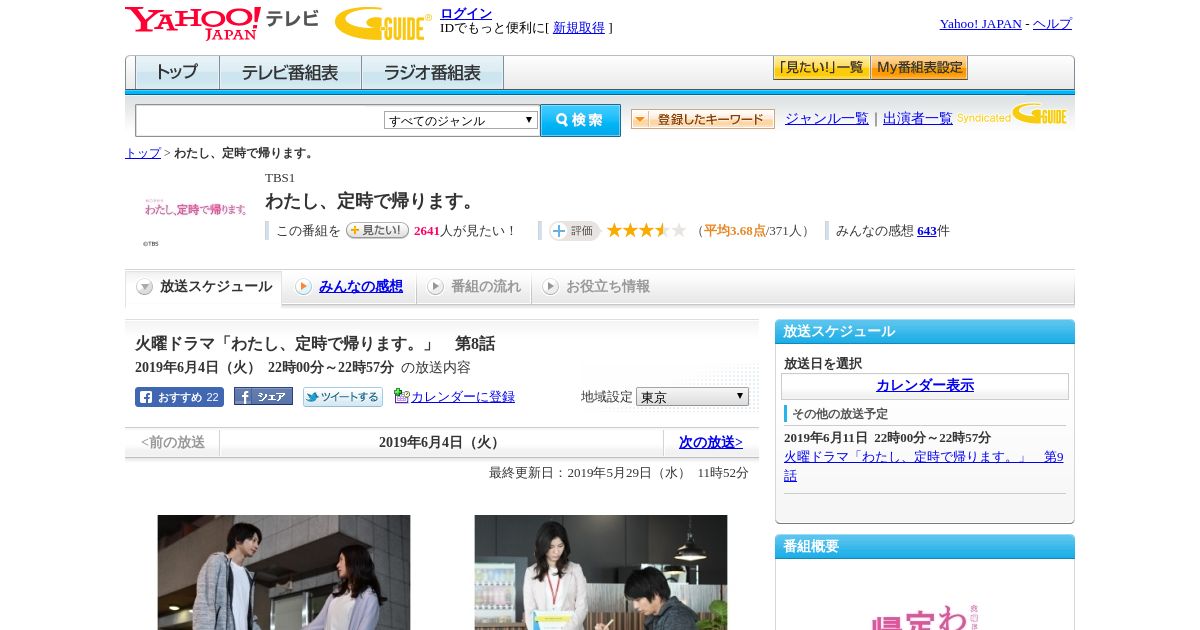Image resolution: width=1200 pixels, height=630 pixels.
Task: Click the 検索 search button
Action: tap(580, 121)
